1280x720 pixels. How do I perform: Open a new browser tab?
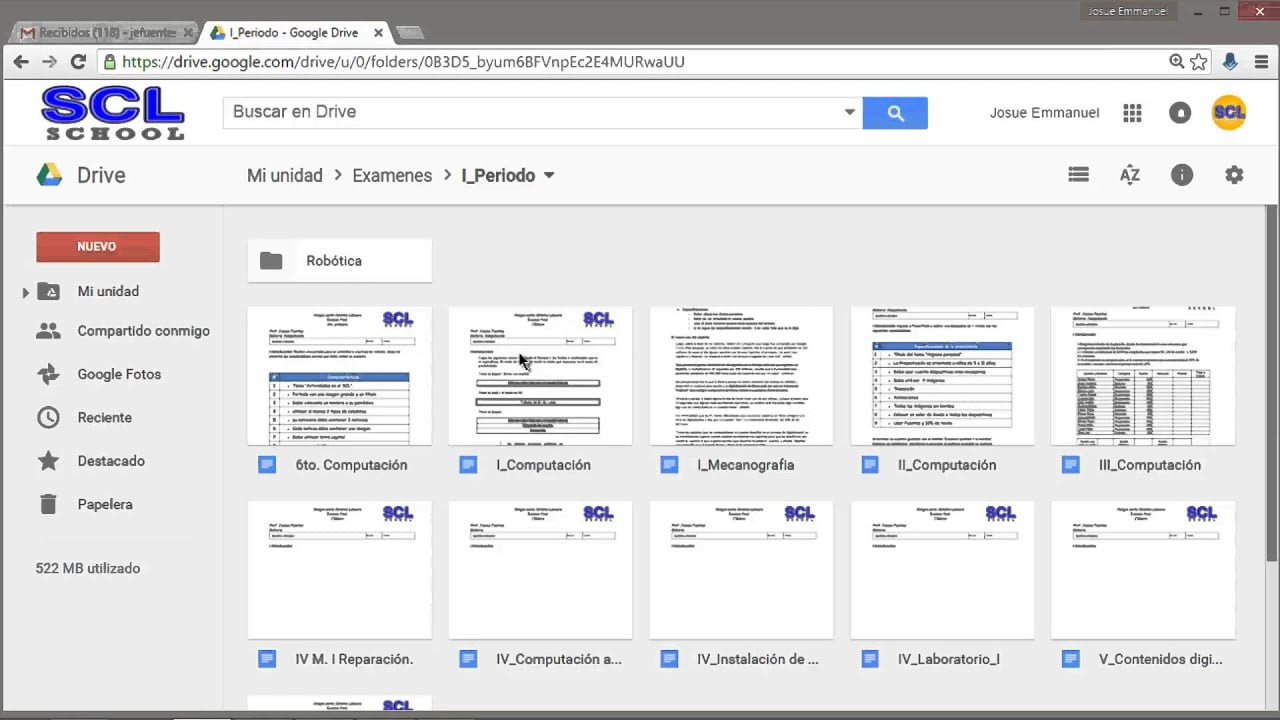[410, 33]
